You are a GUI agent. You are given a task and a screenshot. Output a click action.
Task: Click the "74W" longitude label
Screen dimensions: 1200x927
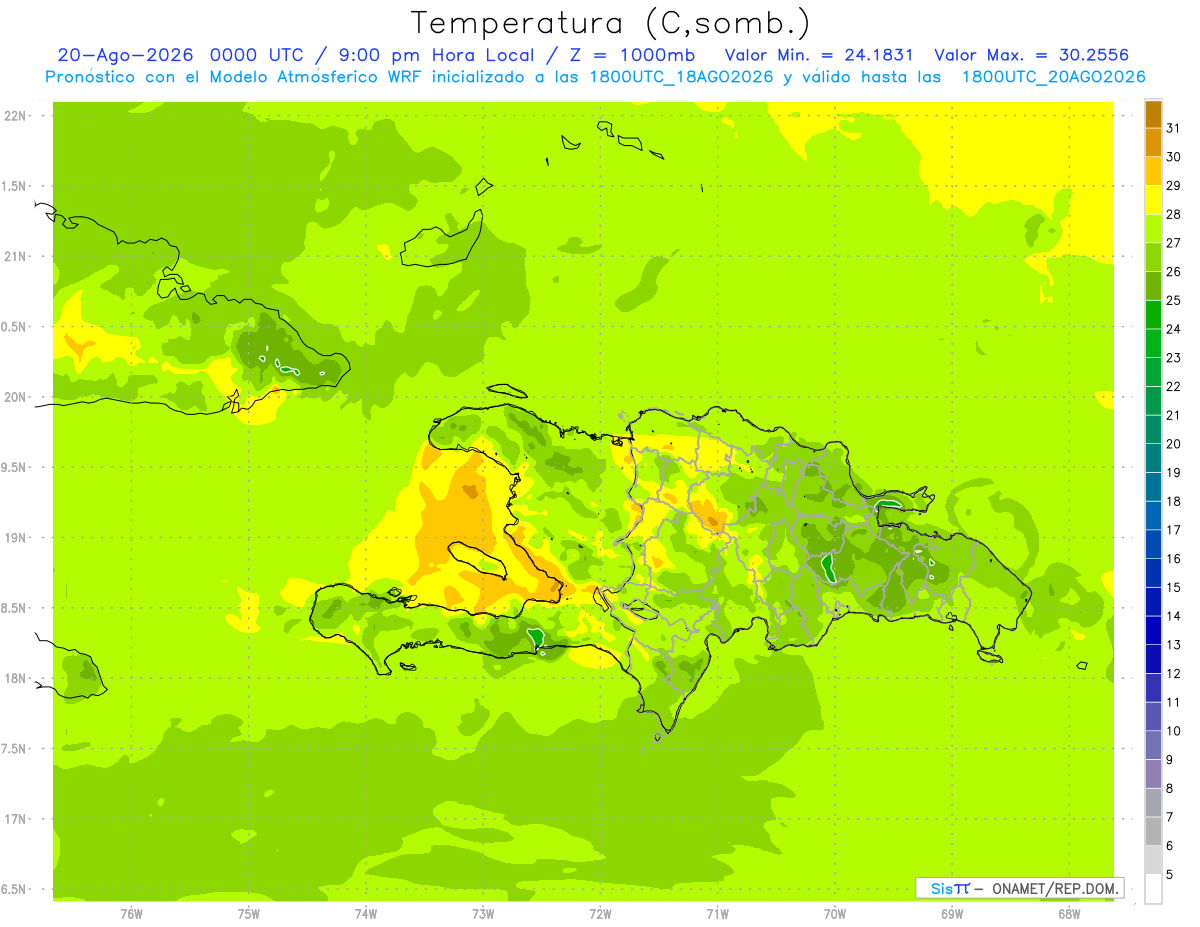click(365, 913)
